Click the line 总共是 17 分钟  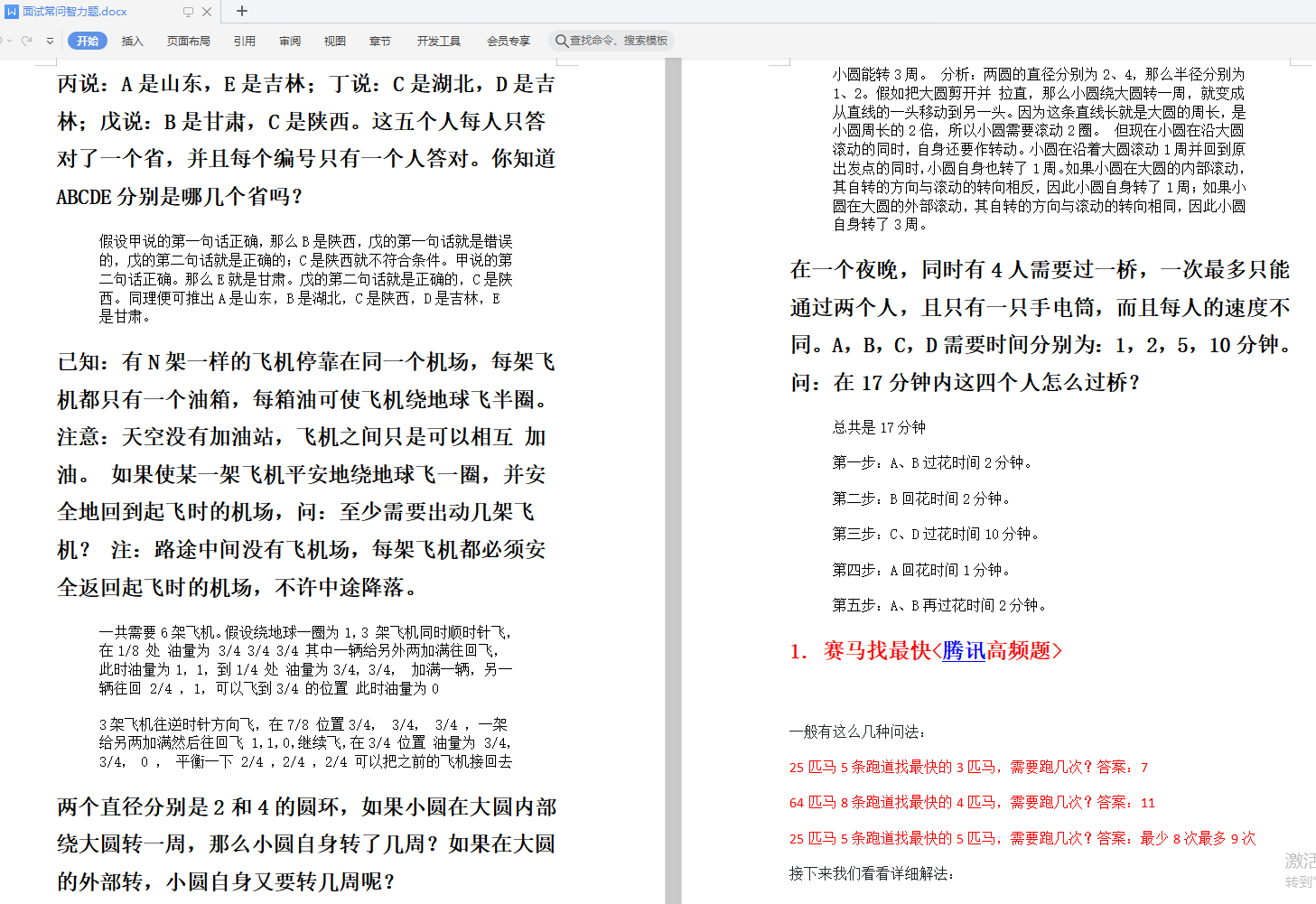pyautogui.click(x=879, y=427)
